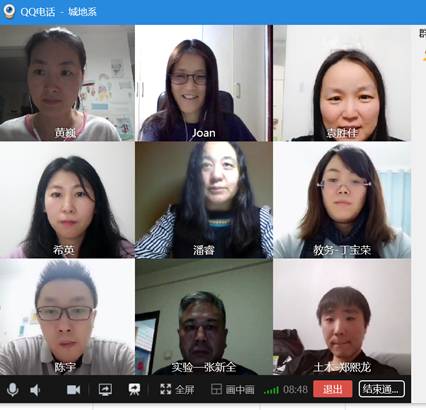Select the 袁胜佳 video tile
The width and height of the screenshot is (426, 410).
click(342, 83)
